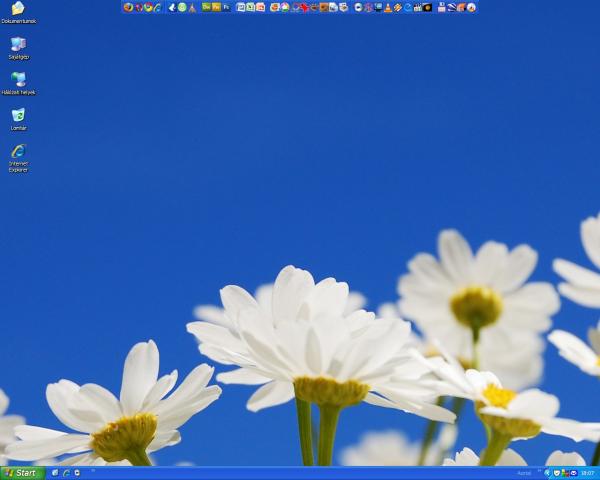Click the green uTorrent dock icon
The height and width of the screenshot is (480, 600).
[x=182, y=7]
